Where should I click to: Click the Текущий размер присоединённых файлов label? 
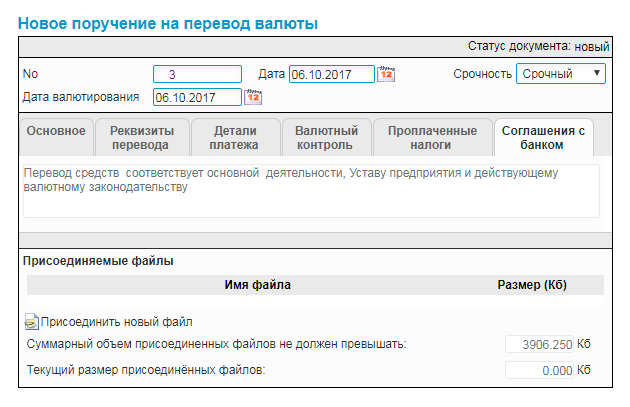(x=146, y=370)
